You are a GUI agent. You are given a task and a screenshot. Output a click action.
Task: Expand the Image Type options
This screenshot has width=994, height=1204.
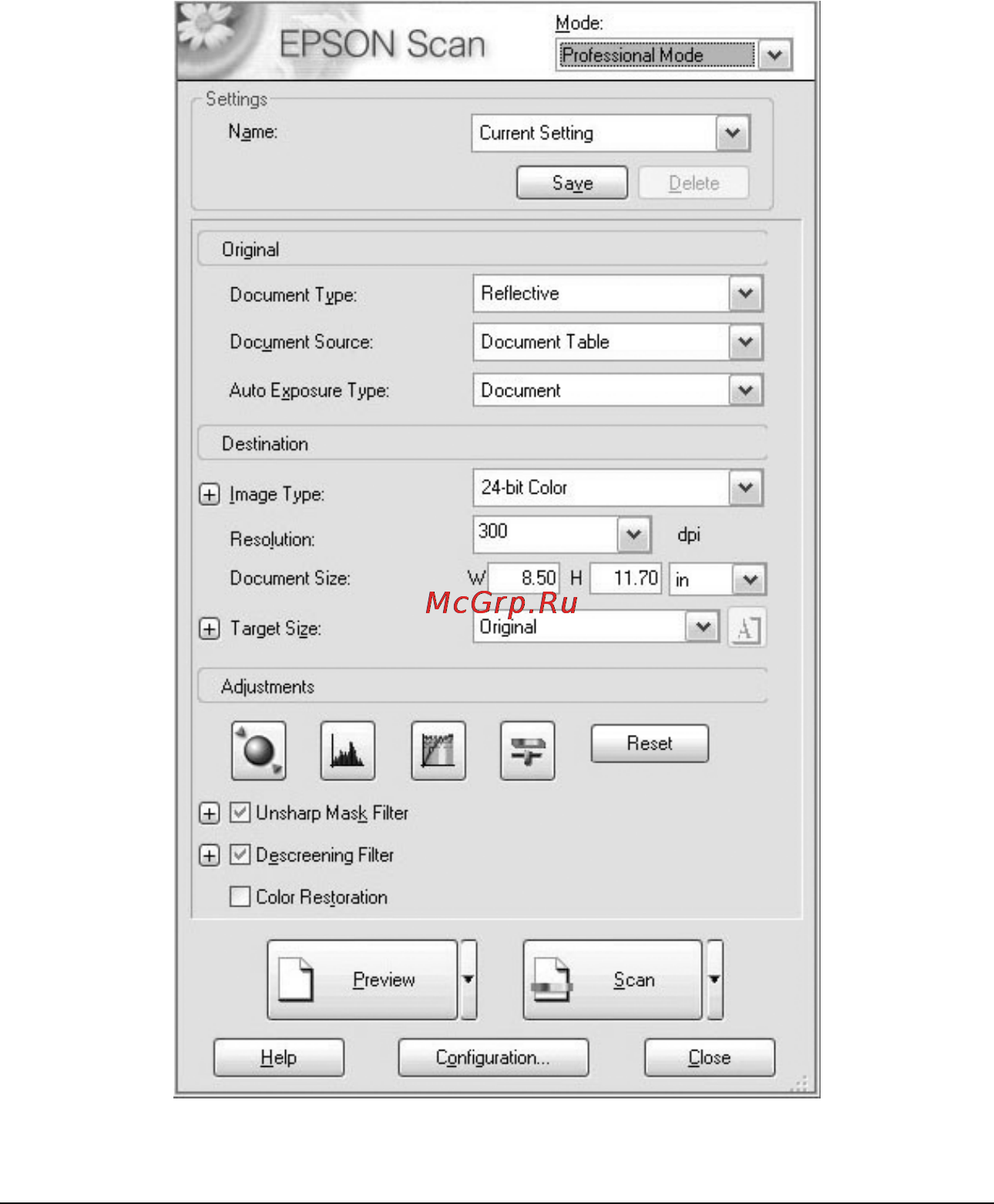click(x=209, y=494)
